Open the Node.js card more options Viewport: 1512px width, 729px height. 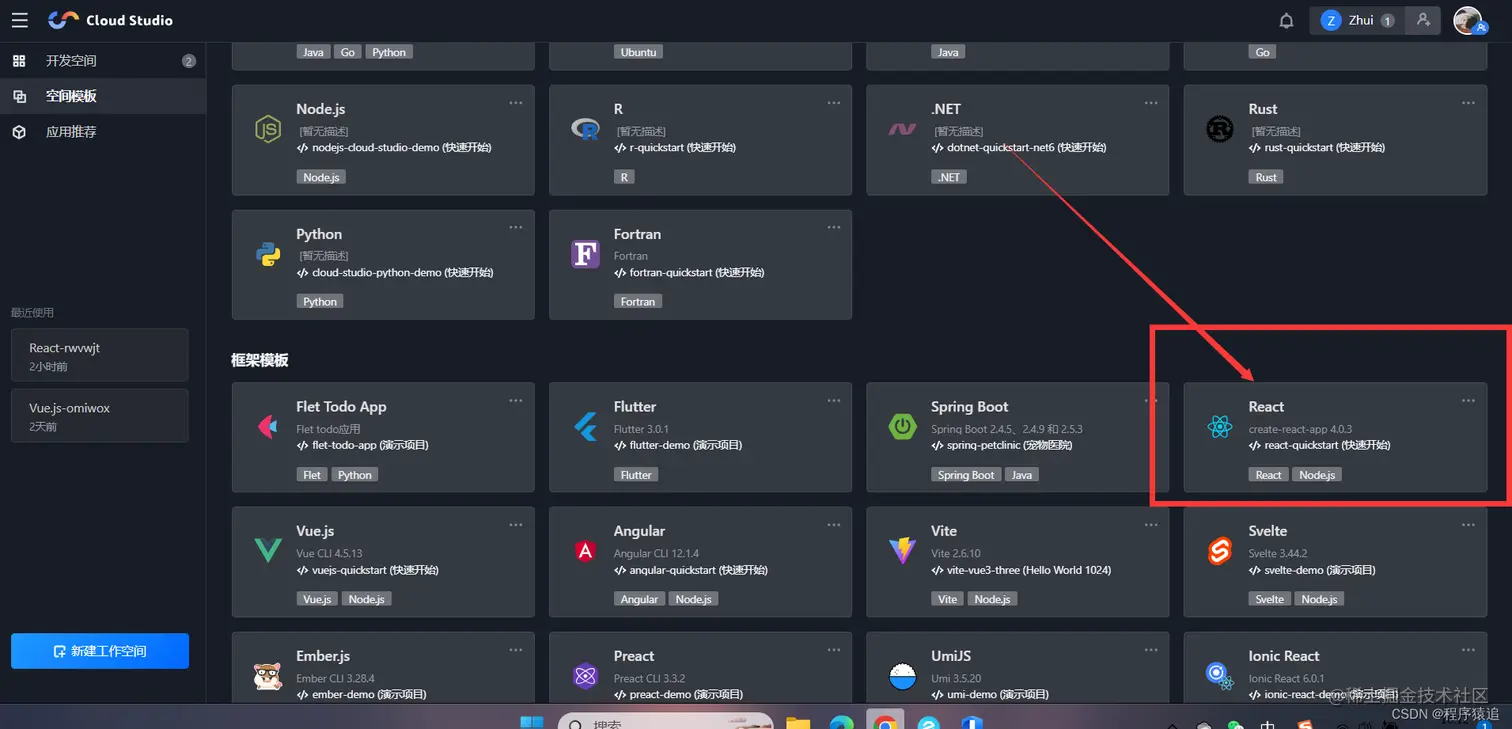(x=516, y=103)
